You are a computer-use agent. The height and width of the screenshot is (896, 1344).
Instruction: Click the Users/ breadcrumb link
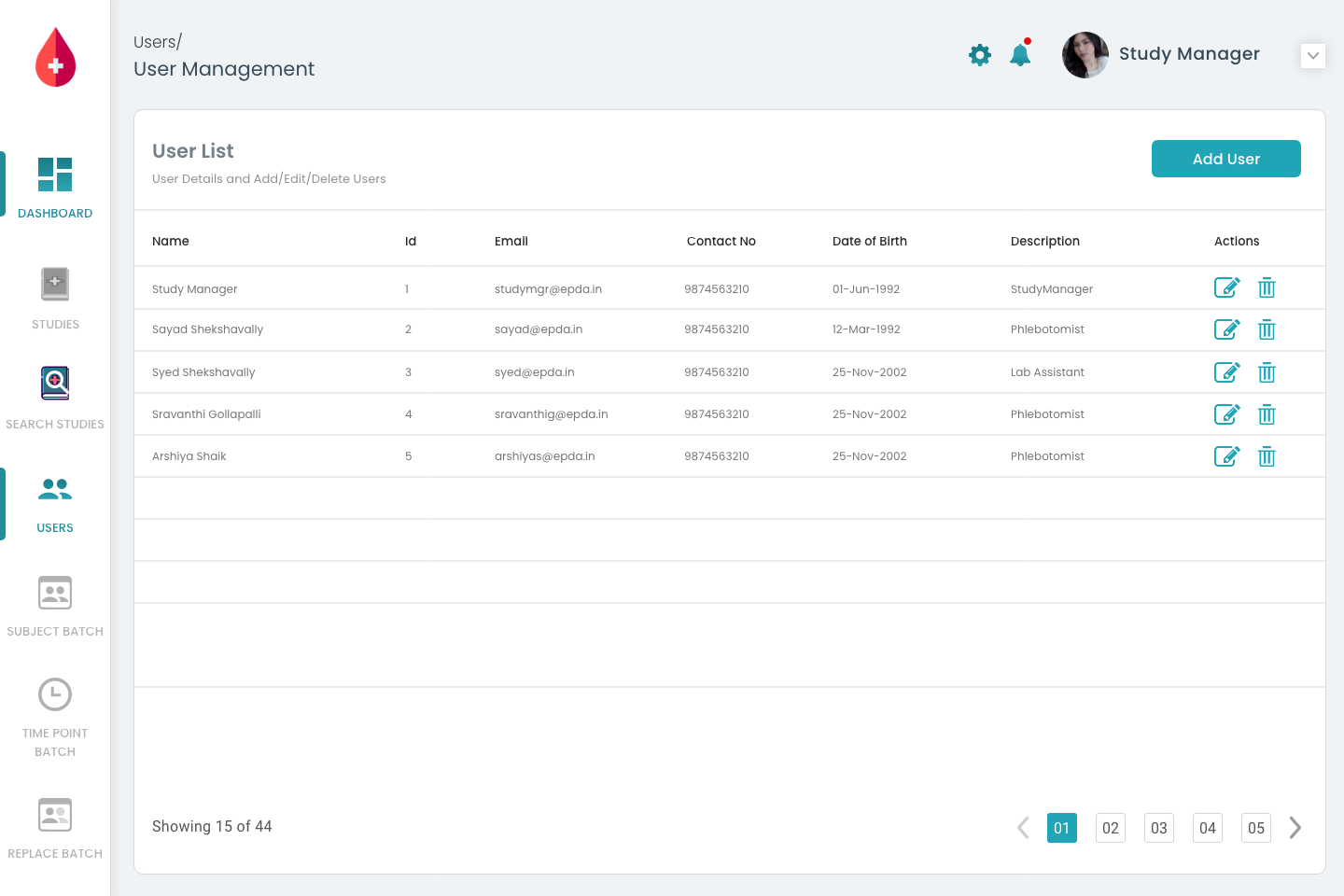pyautogui.click(x=158, y=42)
